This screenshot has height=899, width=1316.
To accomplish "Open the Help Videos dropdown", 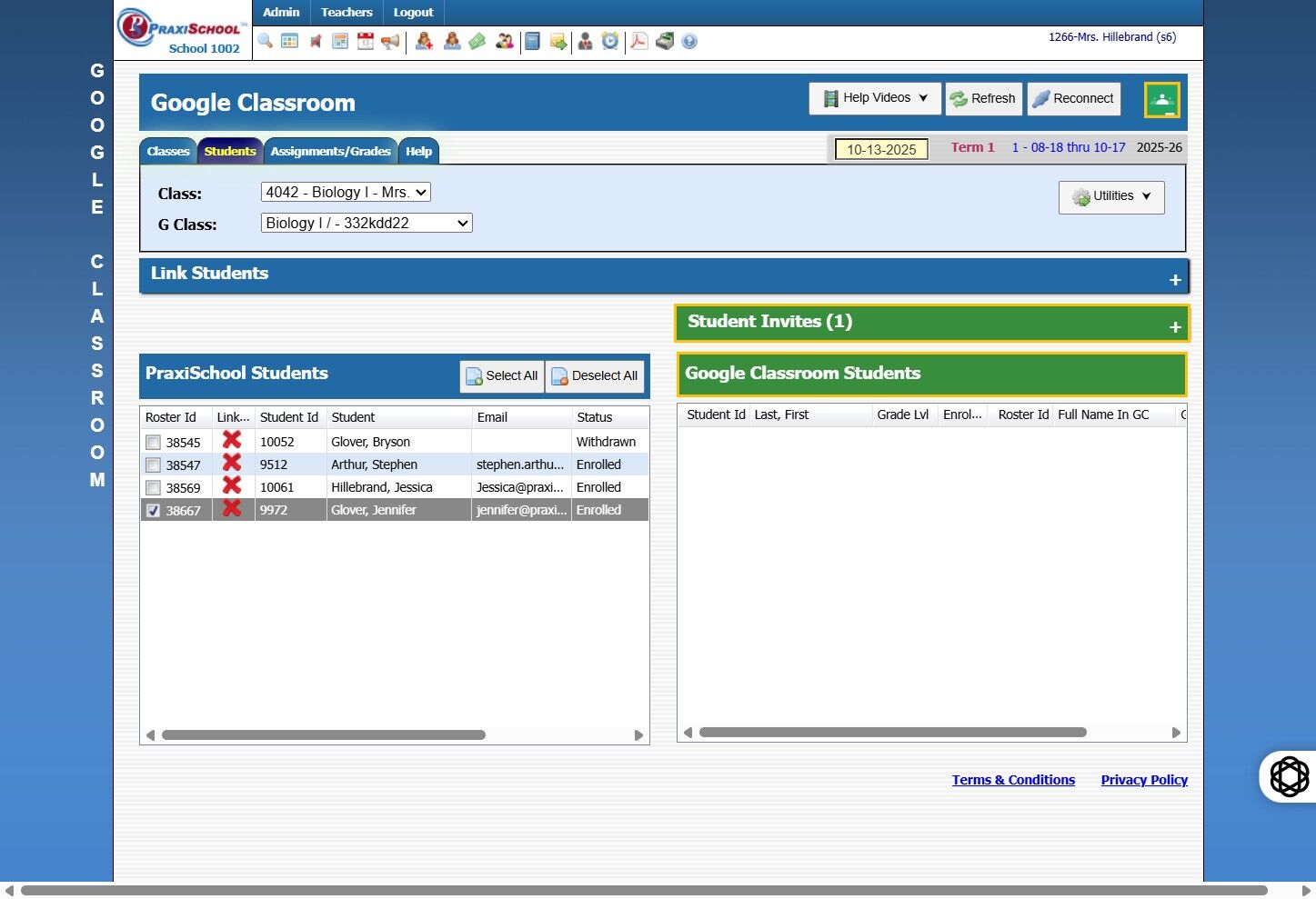I will (x=875, y=98).
